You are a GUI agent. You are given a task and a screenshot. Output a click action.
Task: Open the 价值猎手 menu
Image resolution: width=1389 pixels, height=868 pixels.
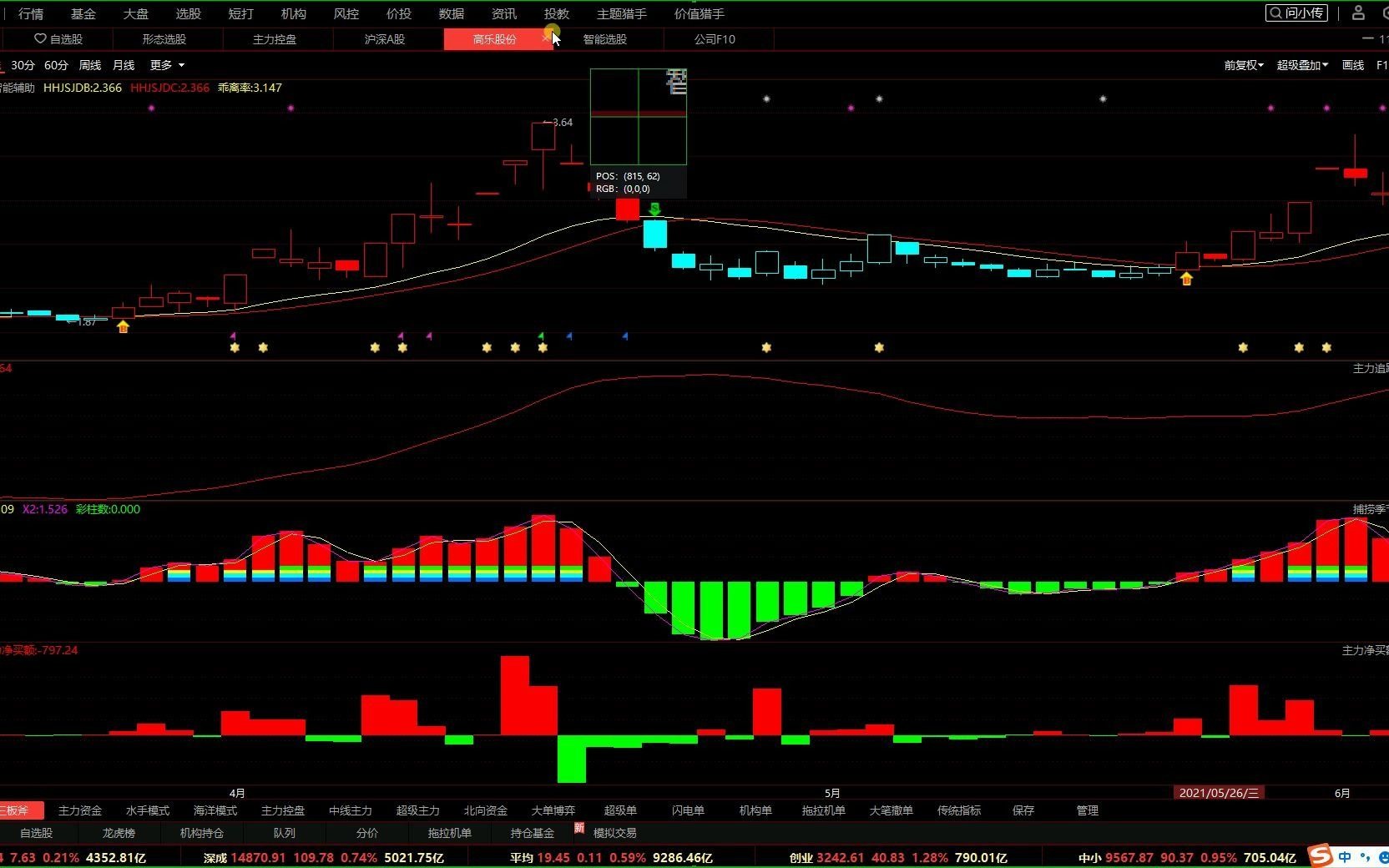(700, 13)
